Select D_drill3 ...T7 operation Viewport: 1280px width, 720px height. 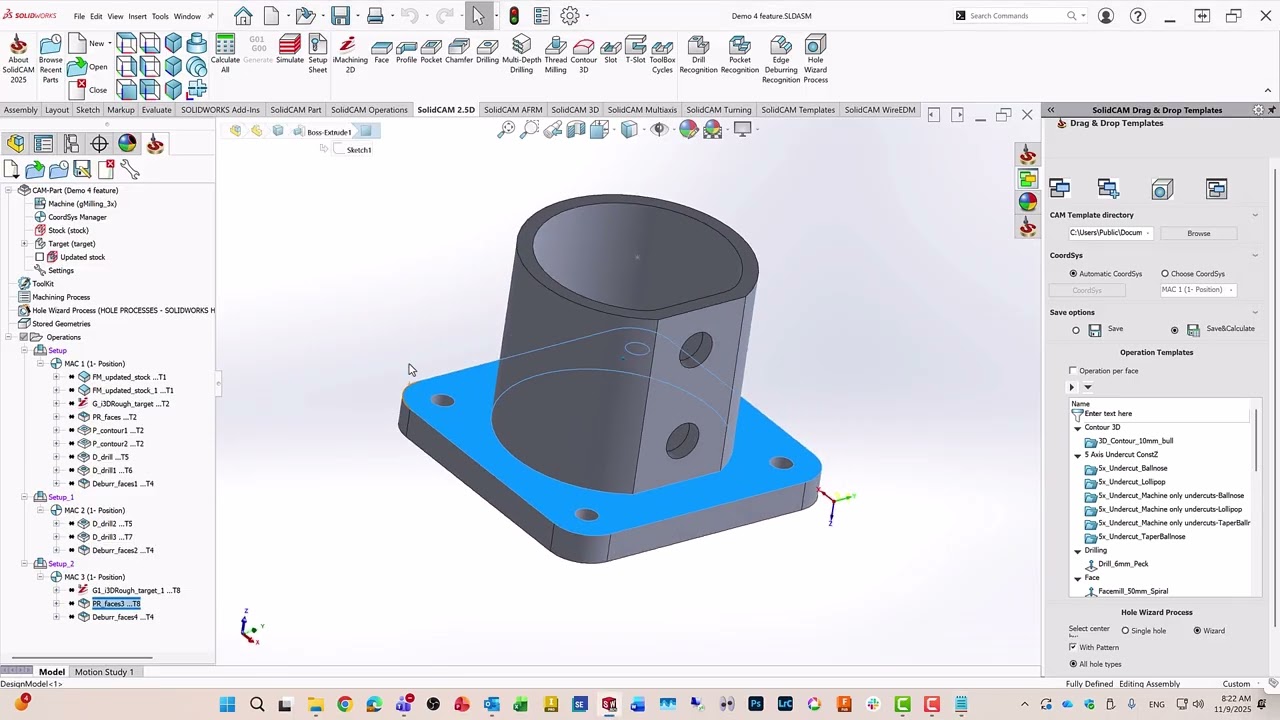[x=112, y=537]
